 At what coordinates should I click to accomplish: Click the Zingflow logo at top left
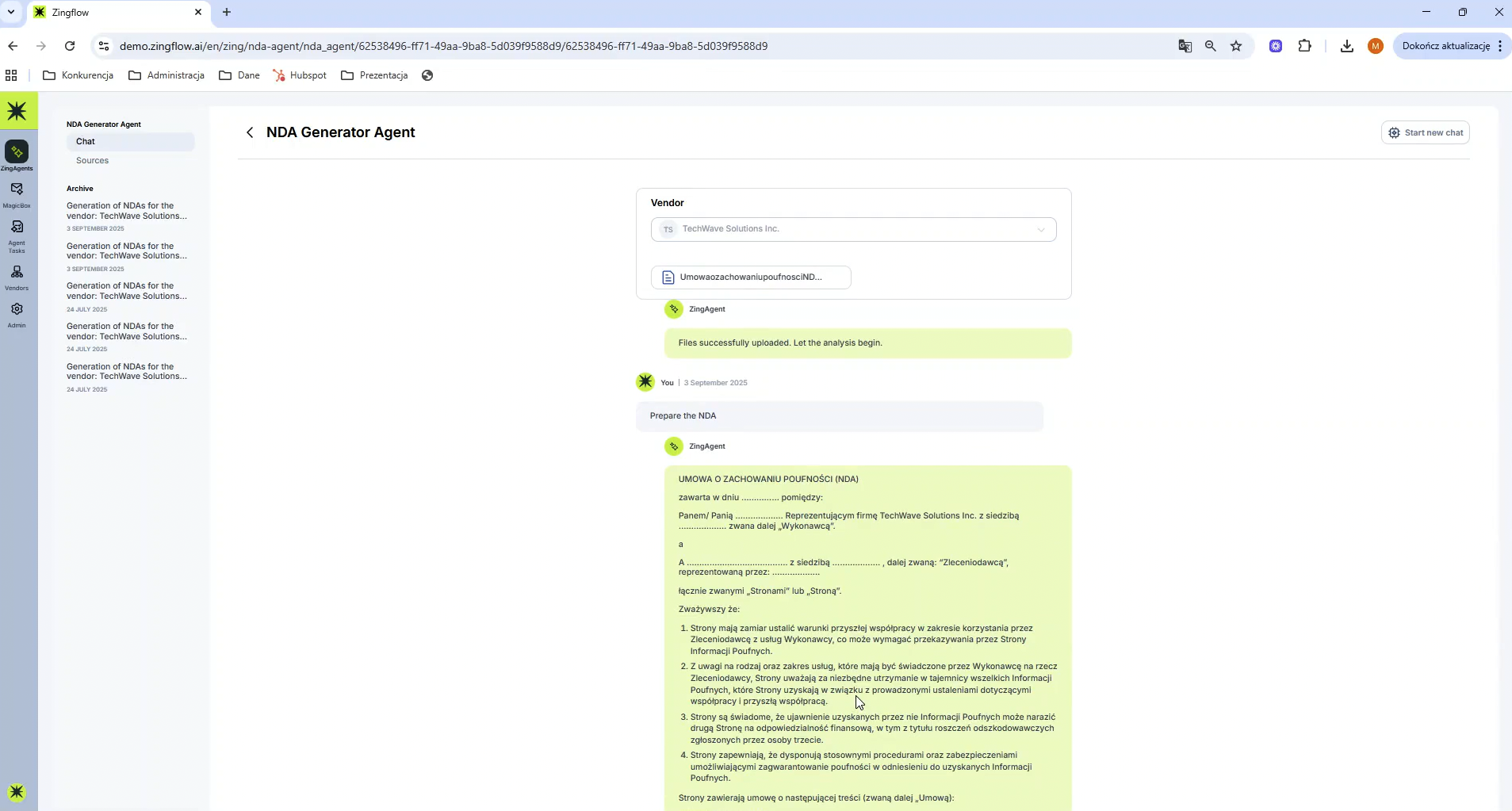(17, 111)
